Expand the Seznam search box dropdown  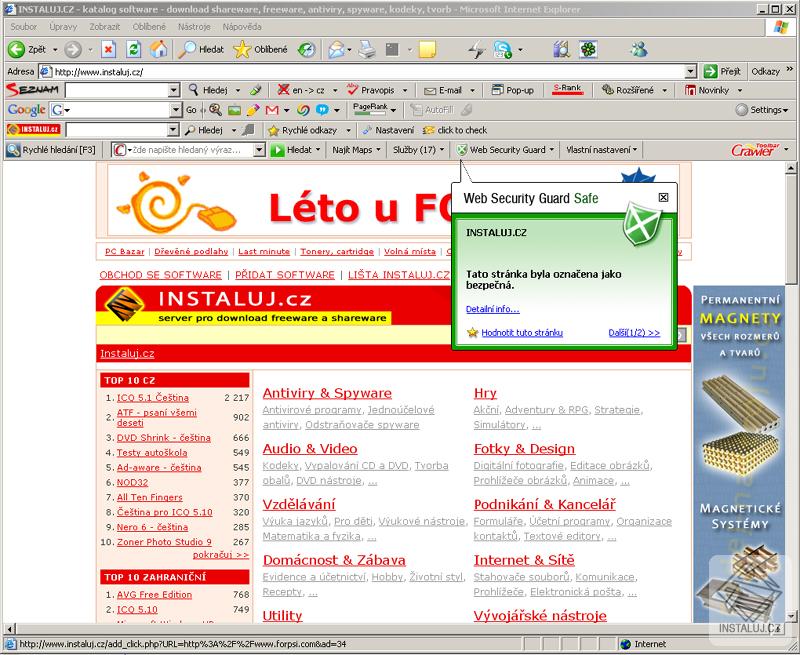click(174, 90)
